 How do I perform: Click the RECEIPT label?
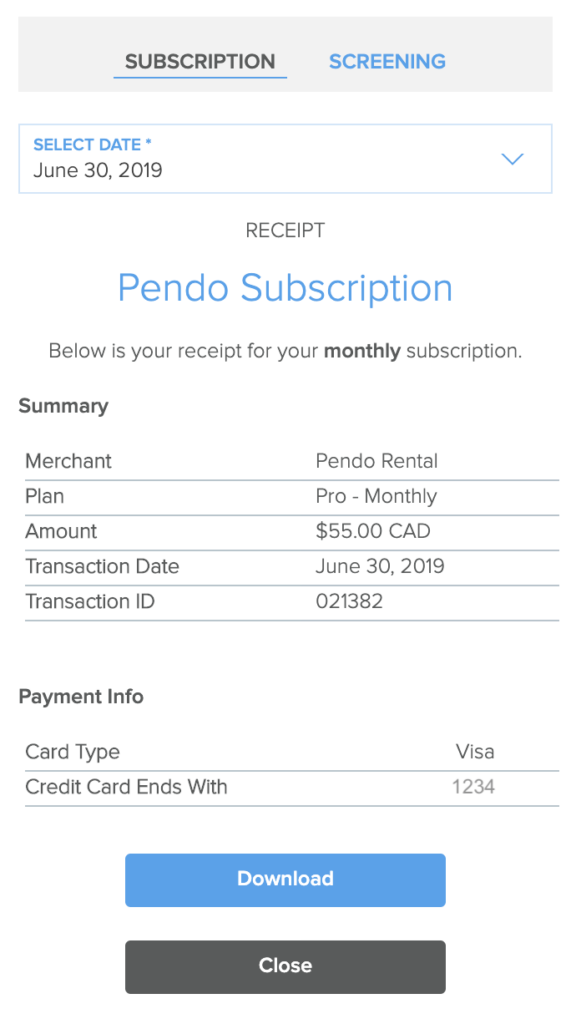coord(285,231)
